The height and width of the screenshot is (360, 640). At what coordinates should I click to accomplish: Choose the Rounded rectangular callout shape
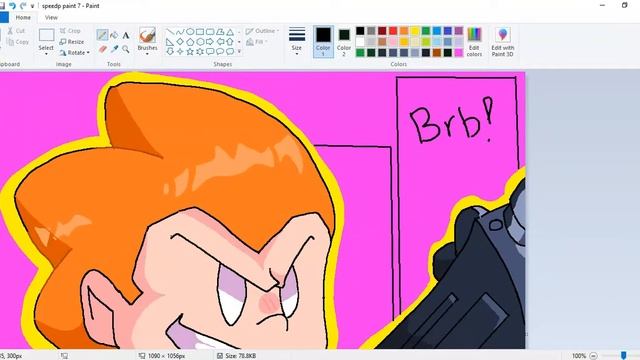point(210,51)
